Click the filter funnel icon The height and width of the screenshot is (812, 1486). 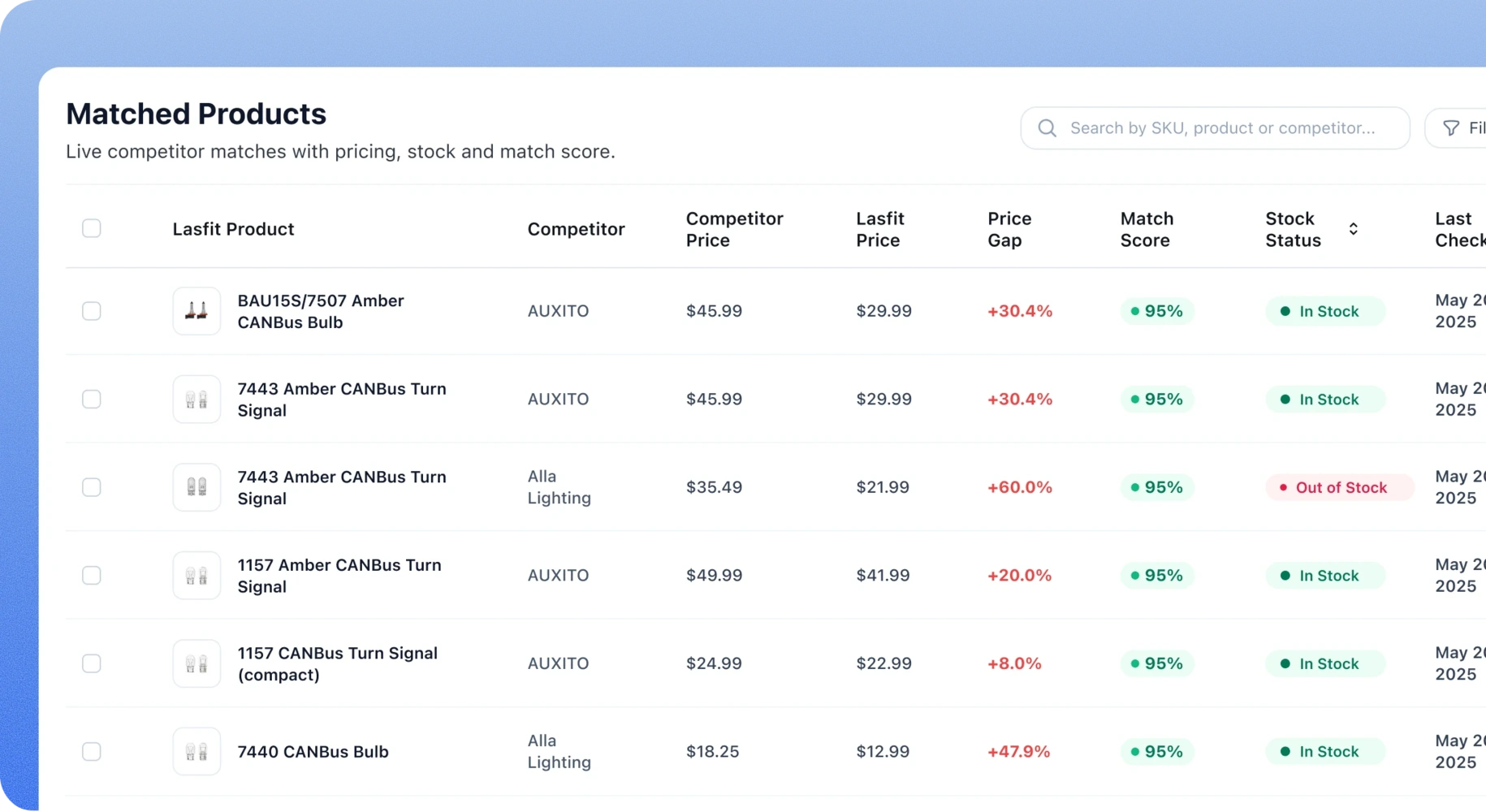1451,128
